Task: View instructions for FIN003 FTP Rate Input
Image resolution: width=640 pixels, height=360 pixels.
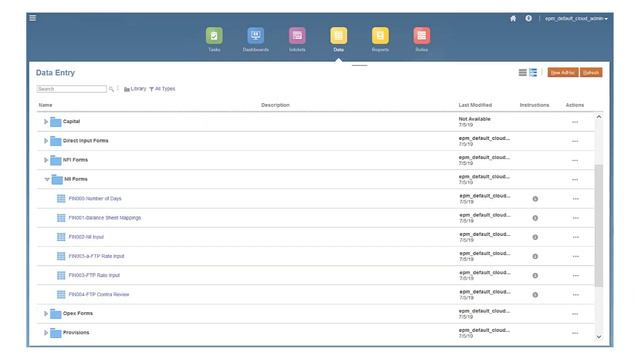Action: click(535, 276)
